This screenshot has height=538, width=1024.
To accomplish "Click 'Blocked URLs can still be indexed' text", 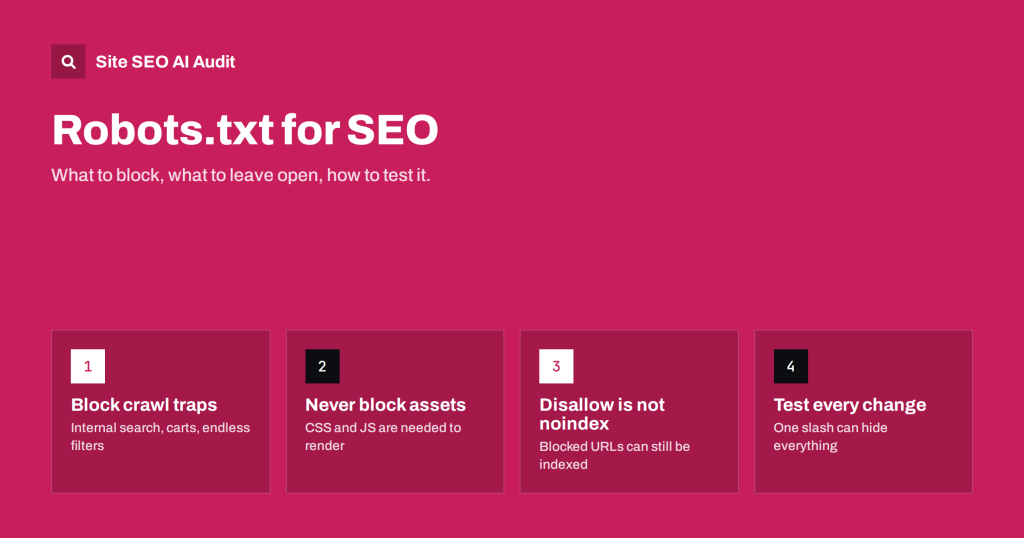I will point(614,455).
